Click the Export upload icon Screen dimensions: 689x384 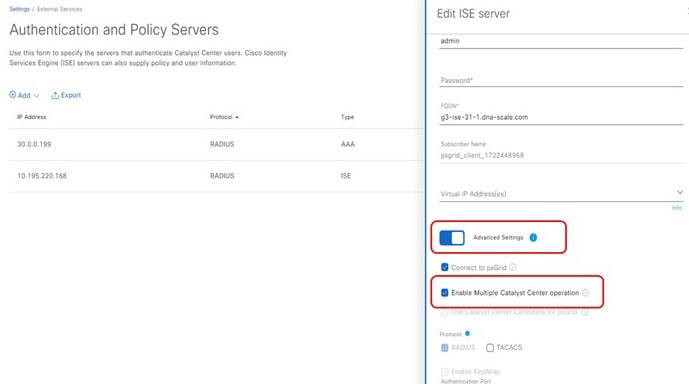click(55, 95)
